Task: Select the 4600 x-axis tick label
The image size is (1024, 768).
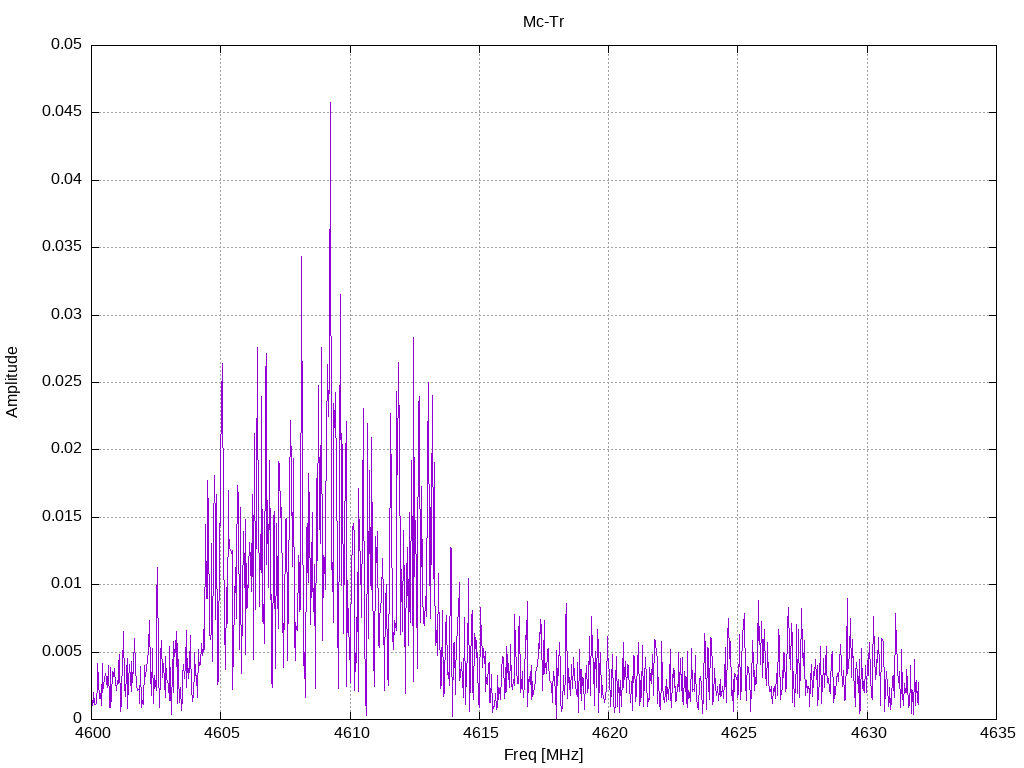Action: [x=91, y=733]
